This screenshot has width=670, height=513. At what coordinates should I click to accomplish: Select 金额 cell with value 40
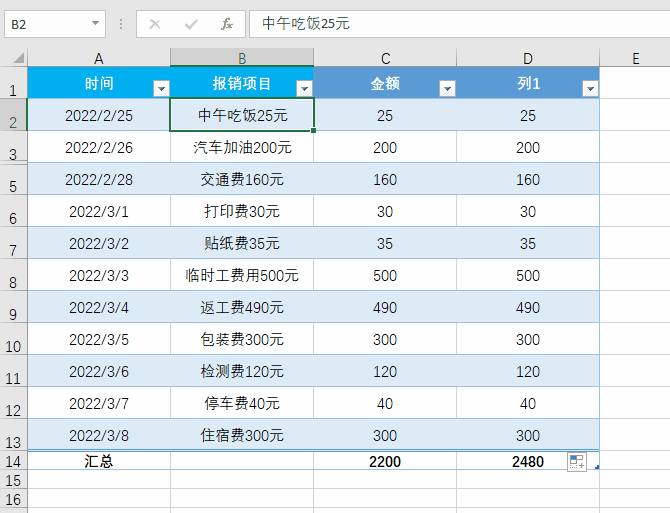click(x=385, y=403)
